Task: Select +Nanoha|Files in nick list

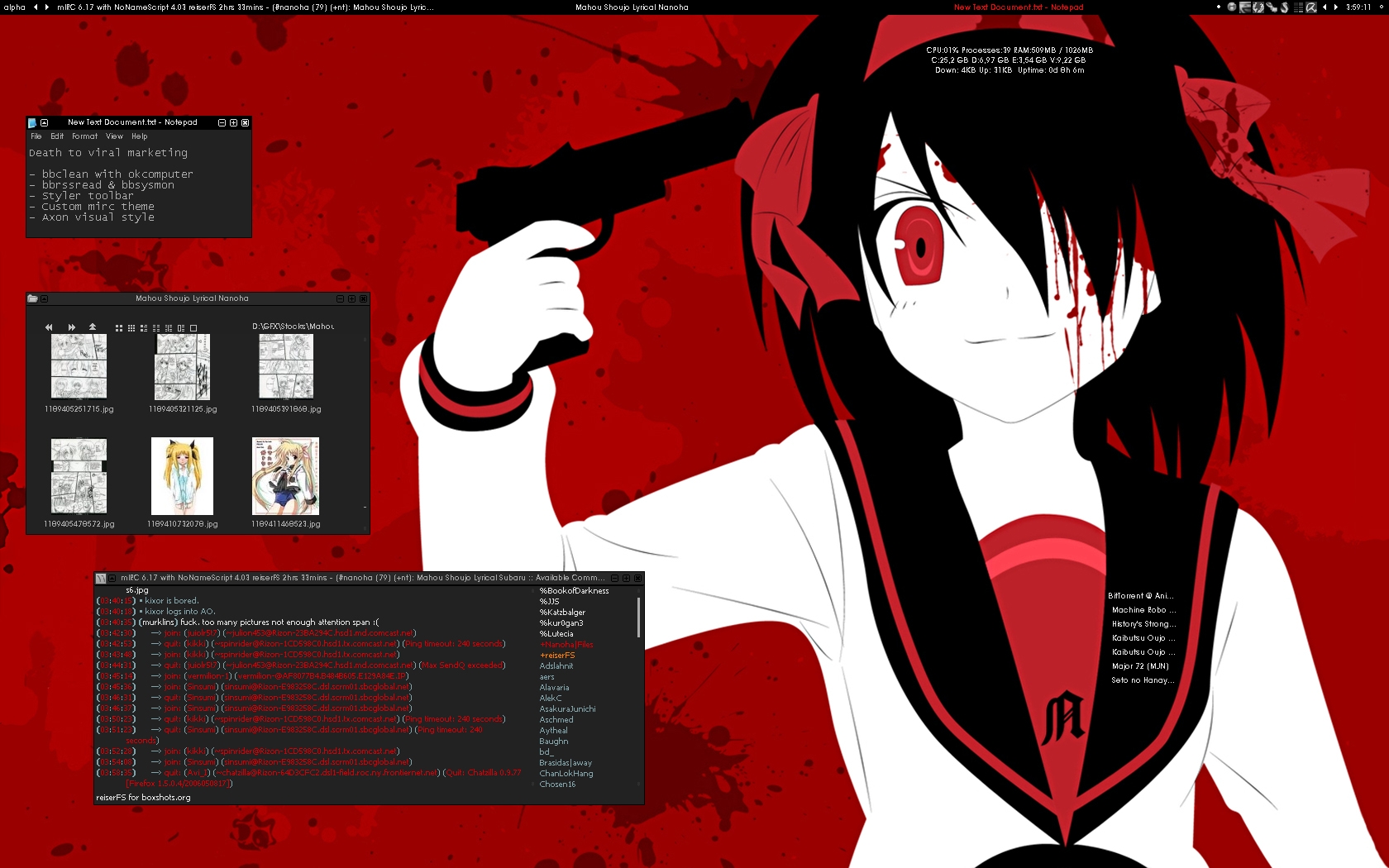Action: pyautogui.click(x=566, y=645)
